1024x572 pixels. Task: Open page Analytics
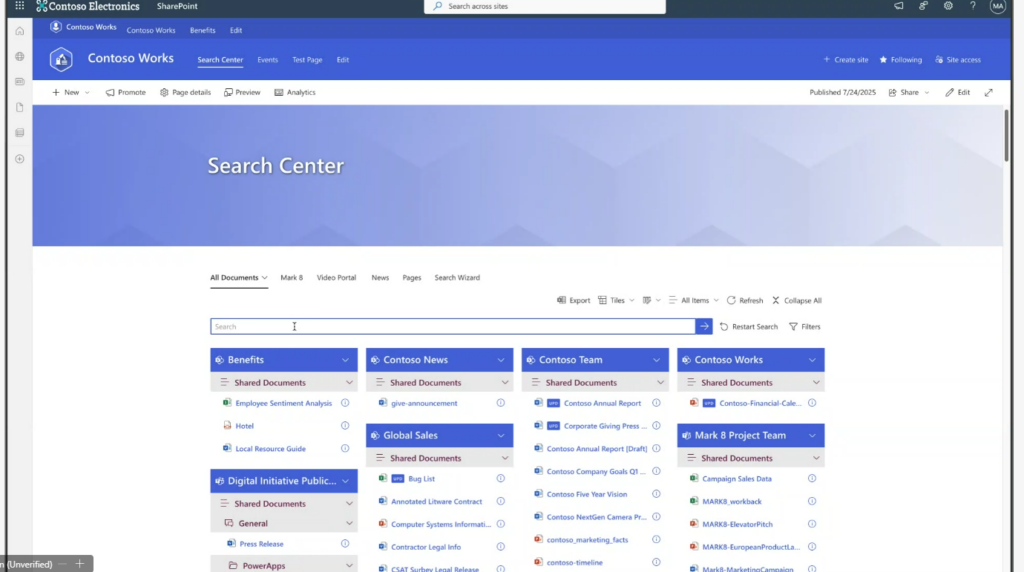(295, 93)
